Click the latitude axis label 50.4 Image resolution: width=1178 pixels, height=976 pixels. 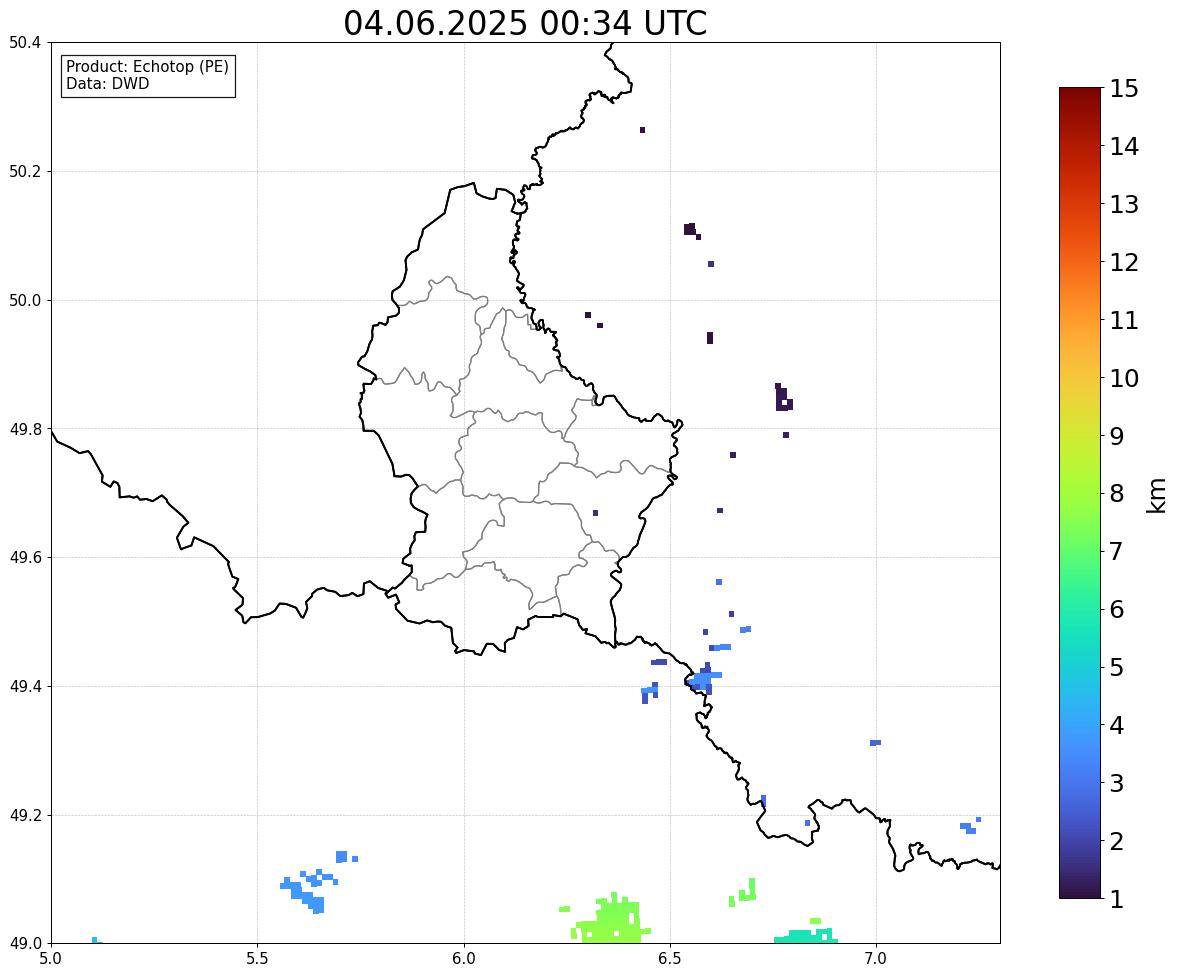[x=25, y=43]
